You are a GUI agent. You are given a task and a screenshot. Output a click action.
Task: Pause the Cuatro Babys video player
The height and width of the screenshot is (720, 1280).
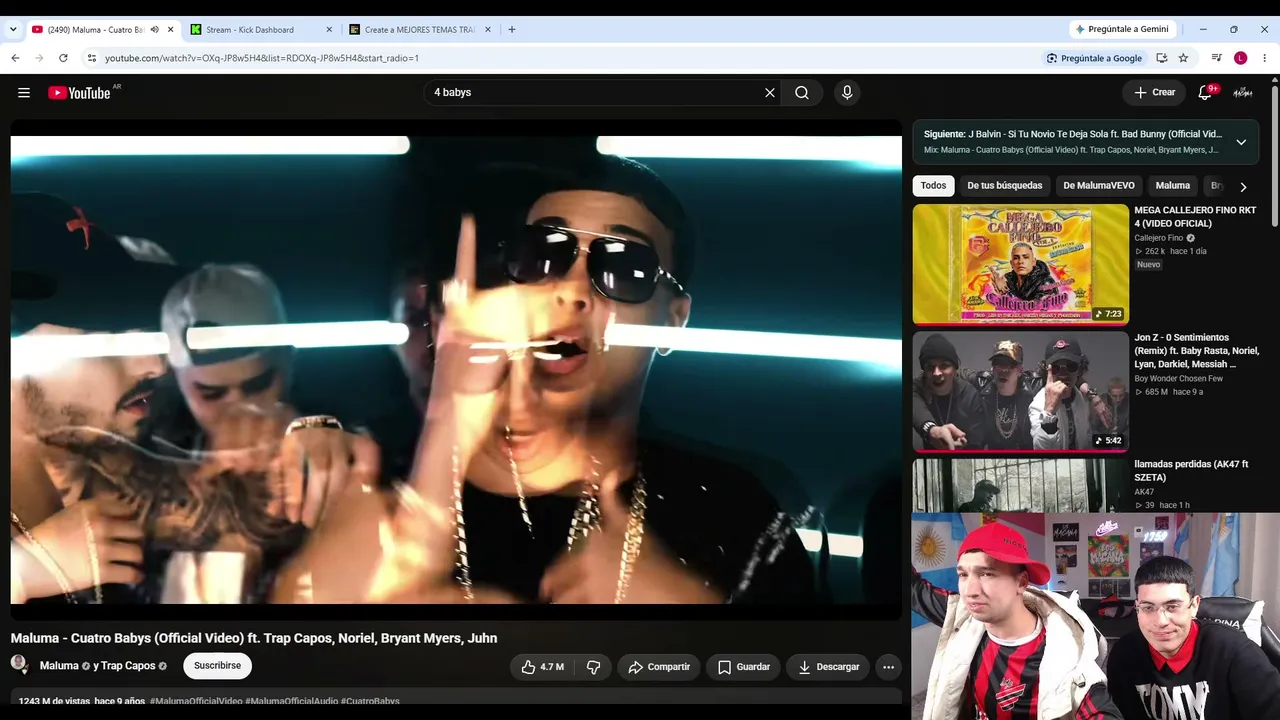pos(456,370)
